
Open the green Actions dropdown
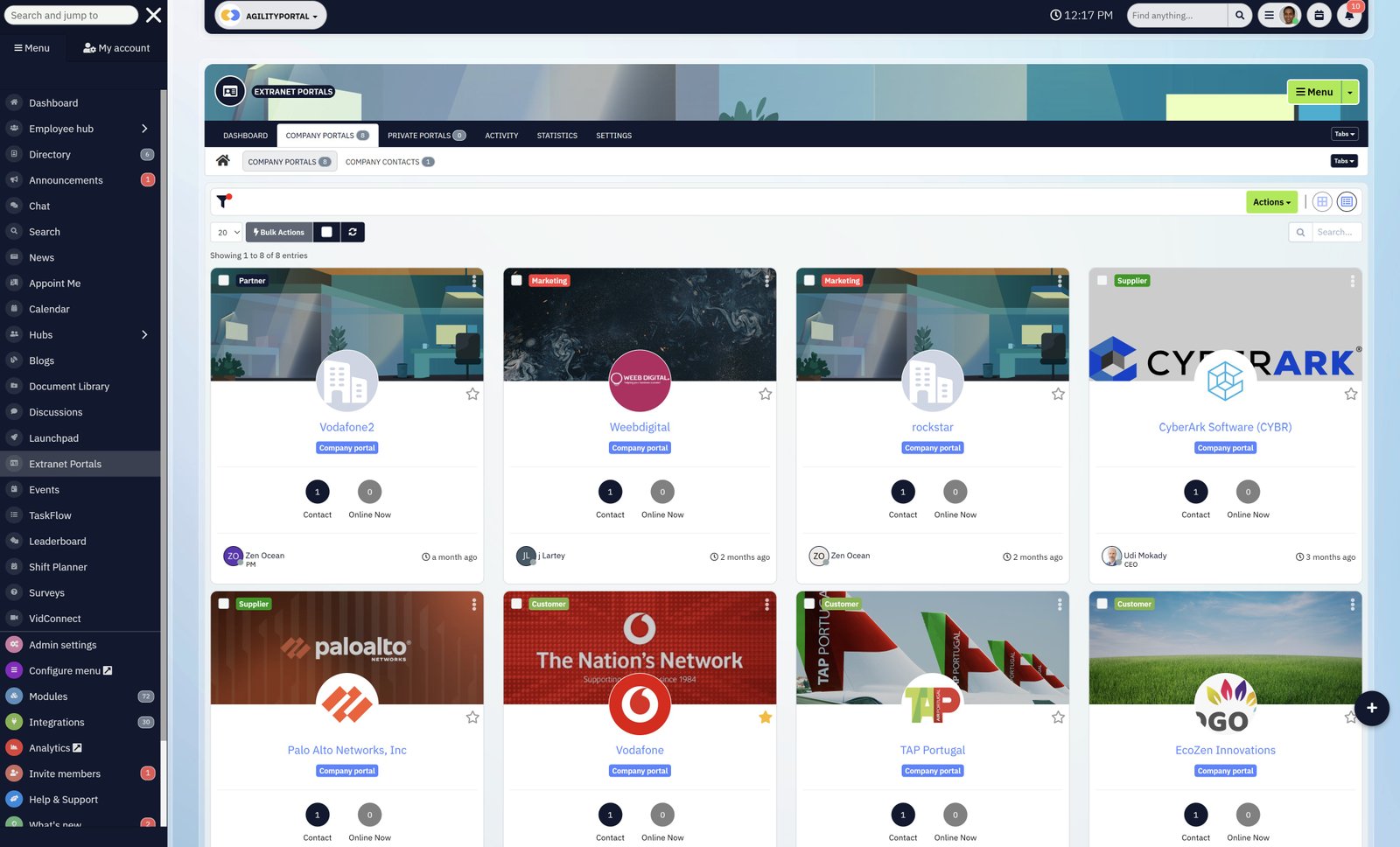pyautogui.click(x=1270, y=202)
